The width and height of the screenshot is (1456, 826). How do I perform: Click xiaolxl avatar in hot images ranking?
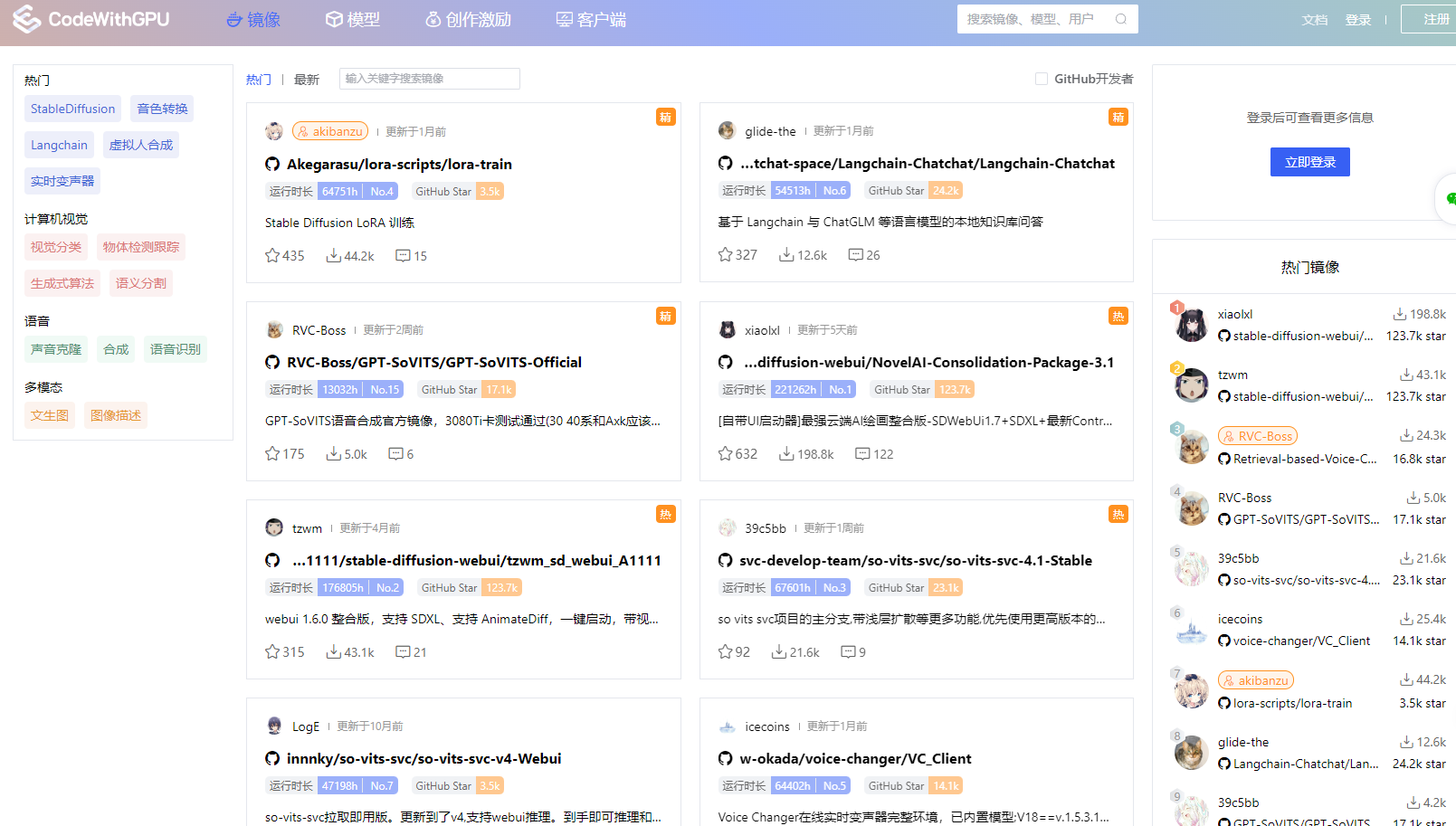point(1191,325)
